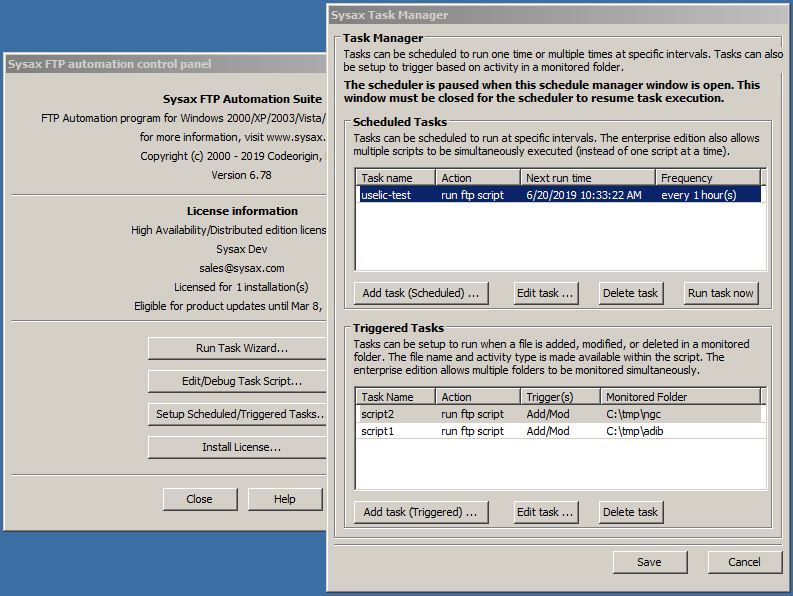Click the C:\tmp\adib monitored folder cell
Screen dimensions: 793x596
(635, 431)
